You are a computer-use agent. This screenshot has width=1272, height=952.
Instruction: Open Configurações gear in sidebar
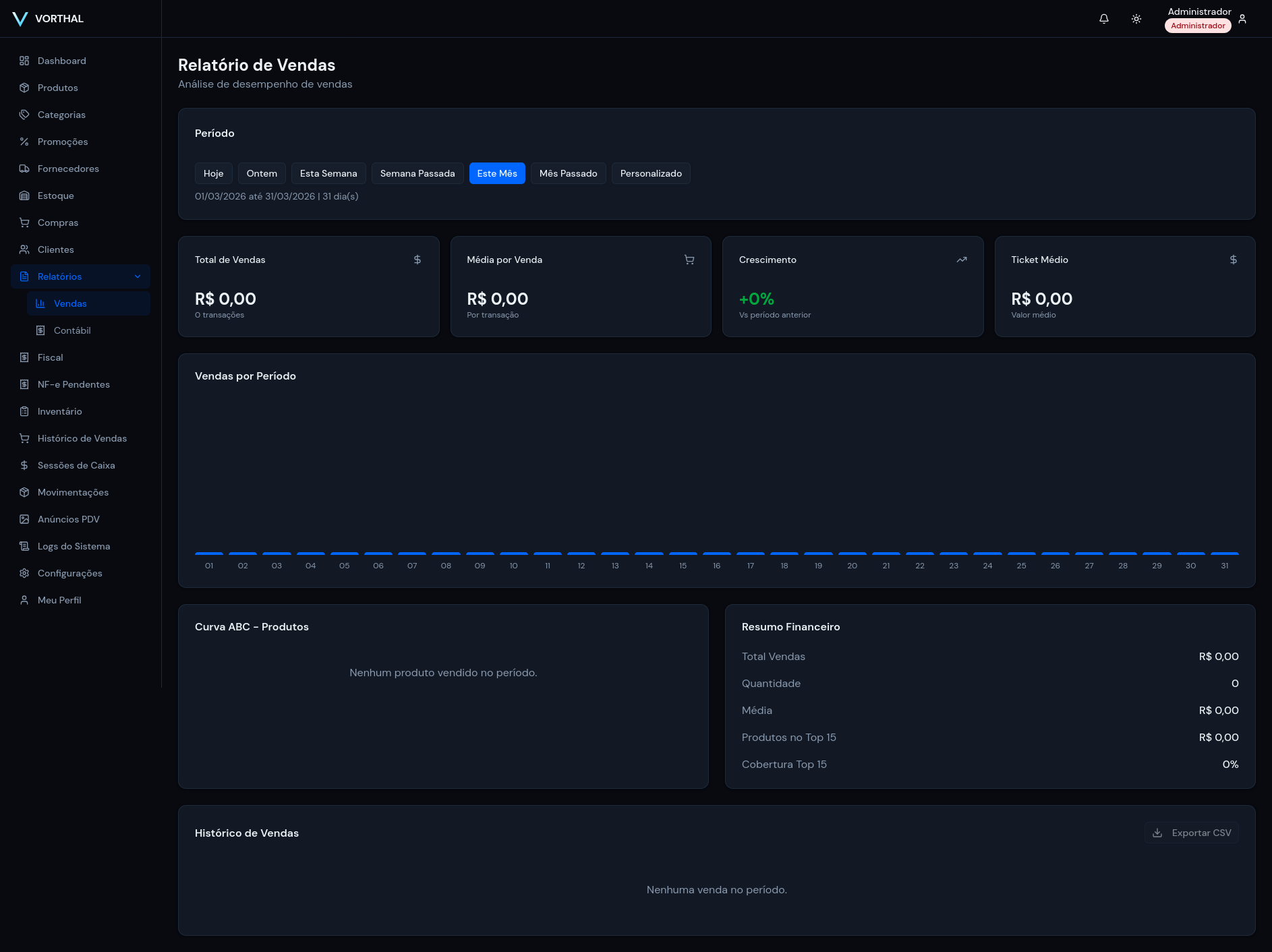coord(24,573)
